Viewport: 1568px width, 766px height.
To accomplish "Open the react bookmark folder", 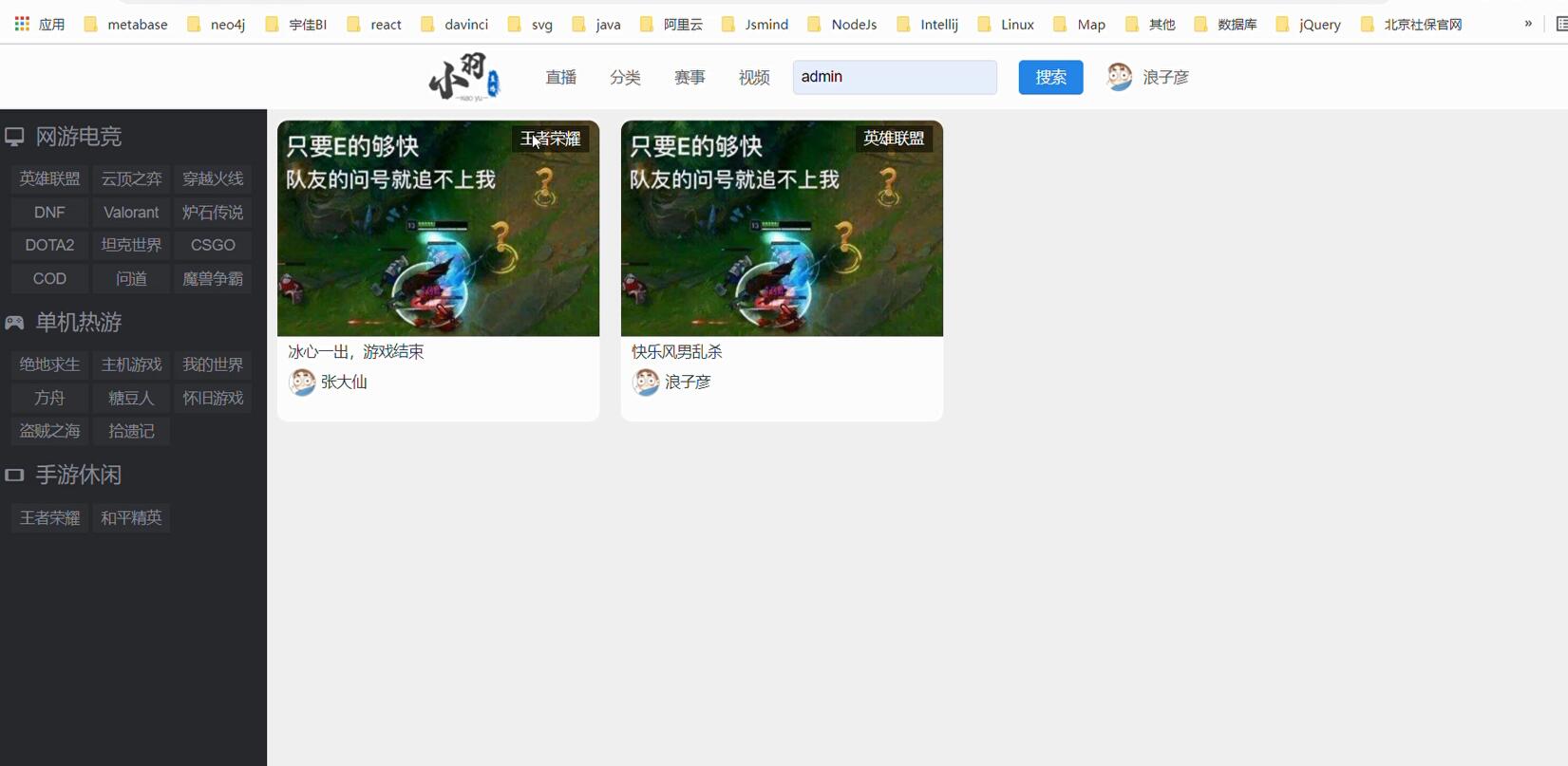I will pyautogui.click(x=374, y=24).
